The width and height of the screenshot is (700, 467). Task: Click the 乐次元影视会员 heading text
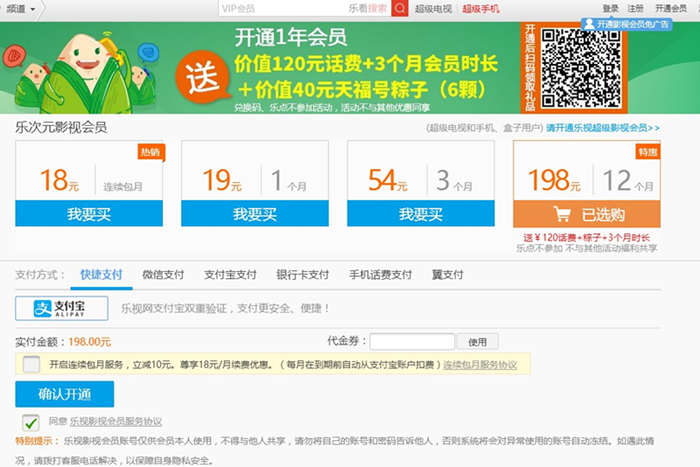coord(61,128)
